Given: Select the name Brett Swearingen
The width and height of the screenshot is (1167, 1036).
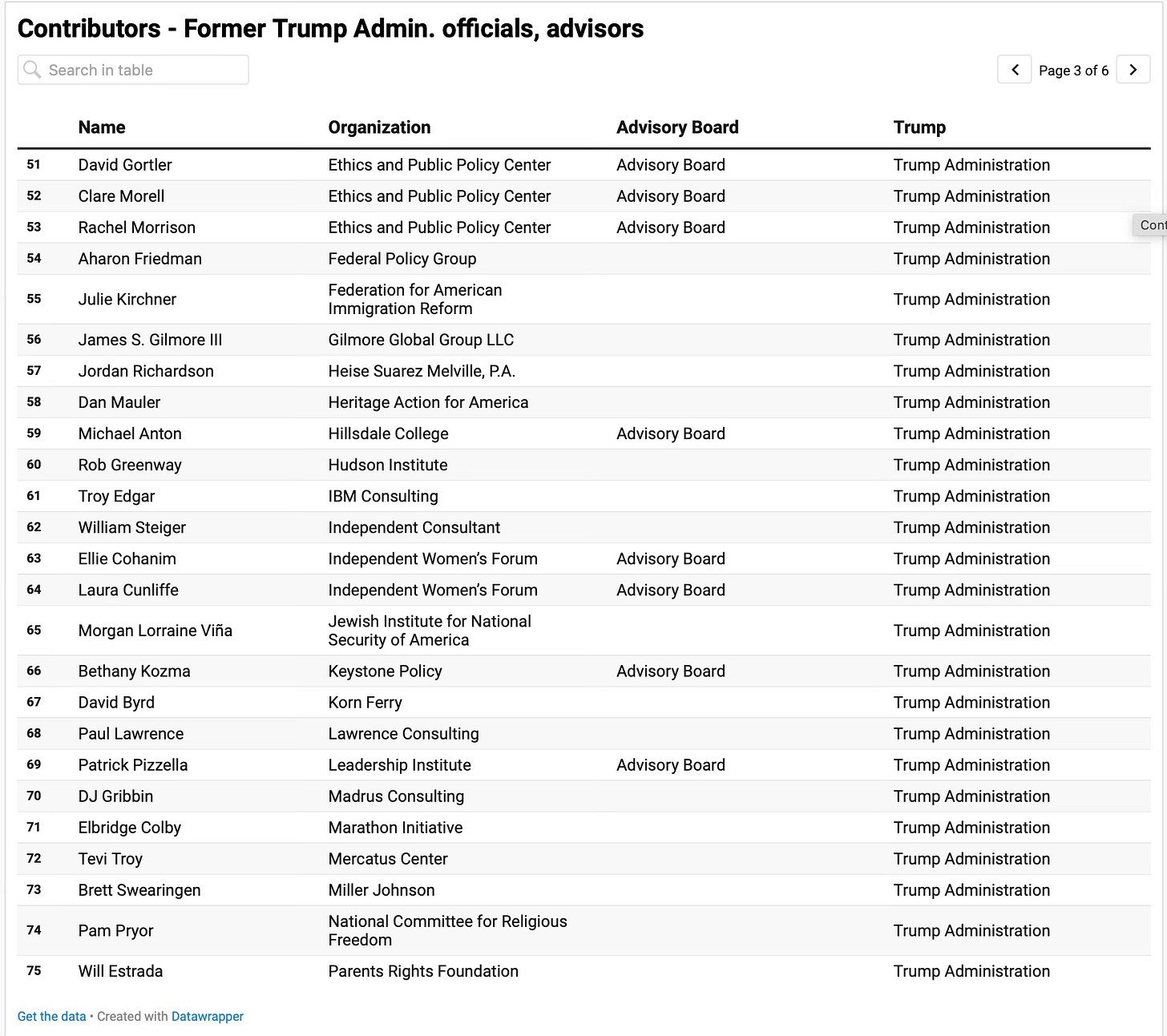Looking at the screenshot, I should pos(139,890).
